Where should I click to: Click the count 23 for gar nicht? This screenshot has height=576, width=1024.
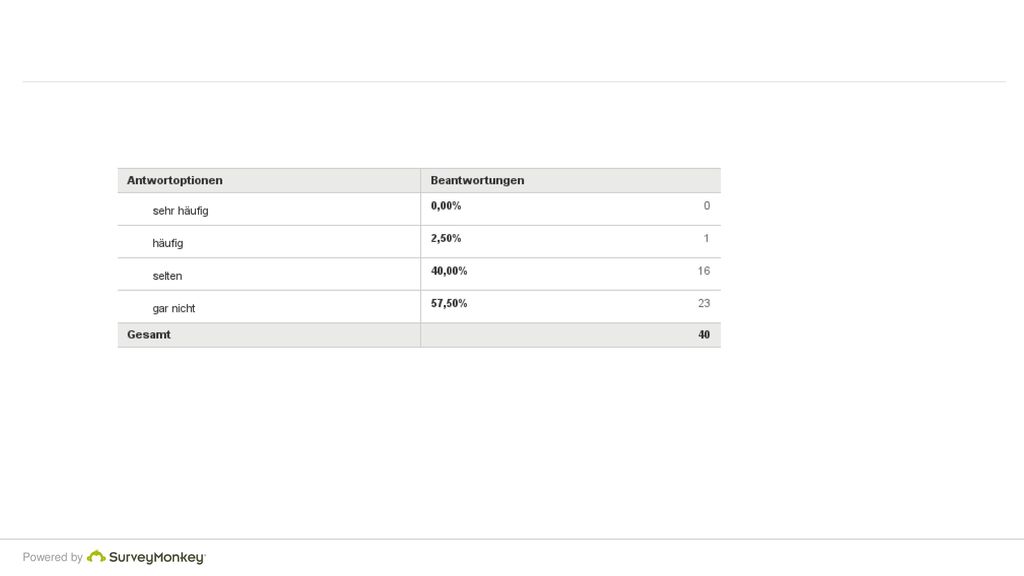(703, 303)
